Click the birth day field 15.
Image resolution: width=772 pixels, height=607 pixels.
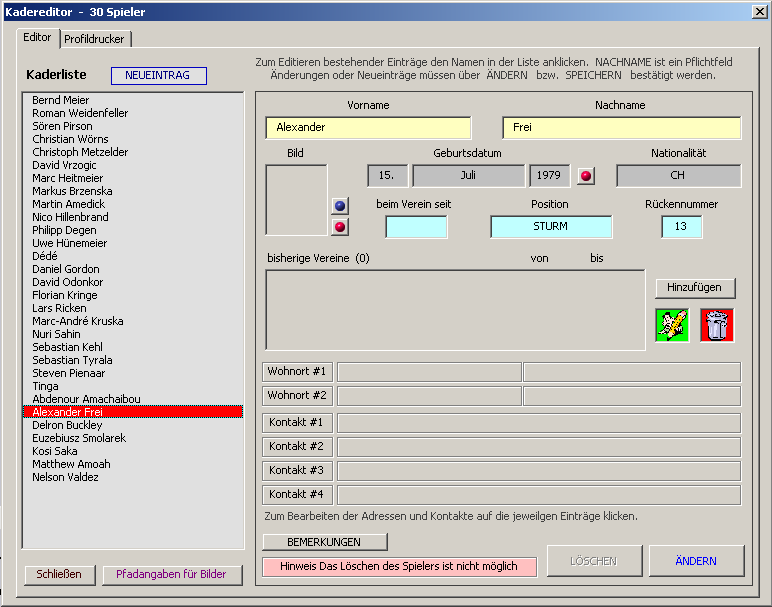[x=387, y=176]
